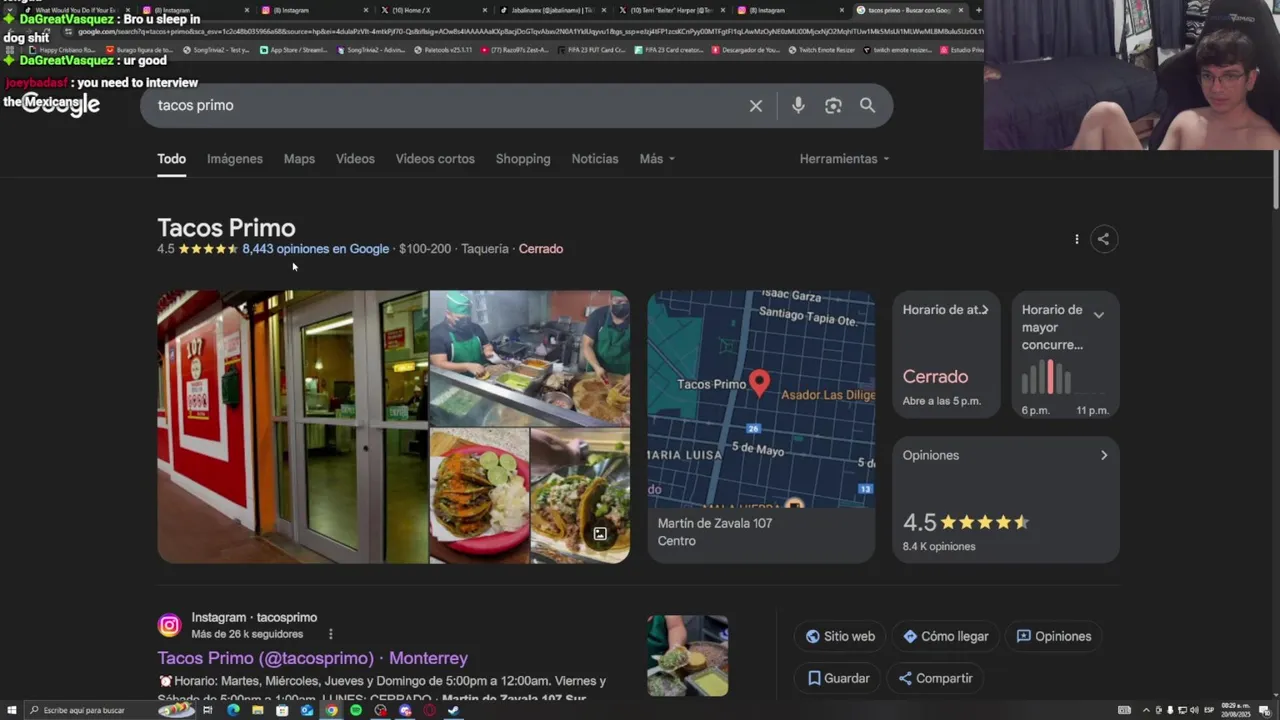
Task: Click the Google logo
Action: 60,104
